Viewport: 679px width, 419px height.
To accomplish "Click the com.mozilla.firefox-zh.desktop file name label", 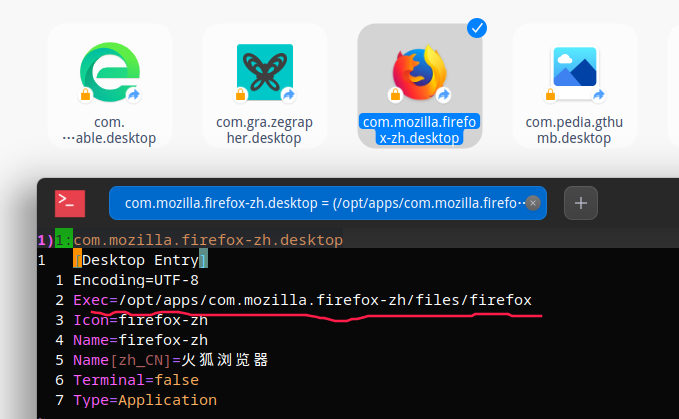I will (x=420, y=130).
